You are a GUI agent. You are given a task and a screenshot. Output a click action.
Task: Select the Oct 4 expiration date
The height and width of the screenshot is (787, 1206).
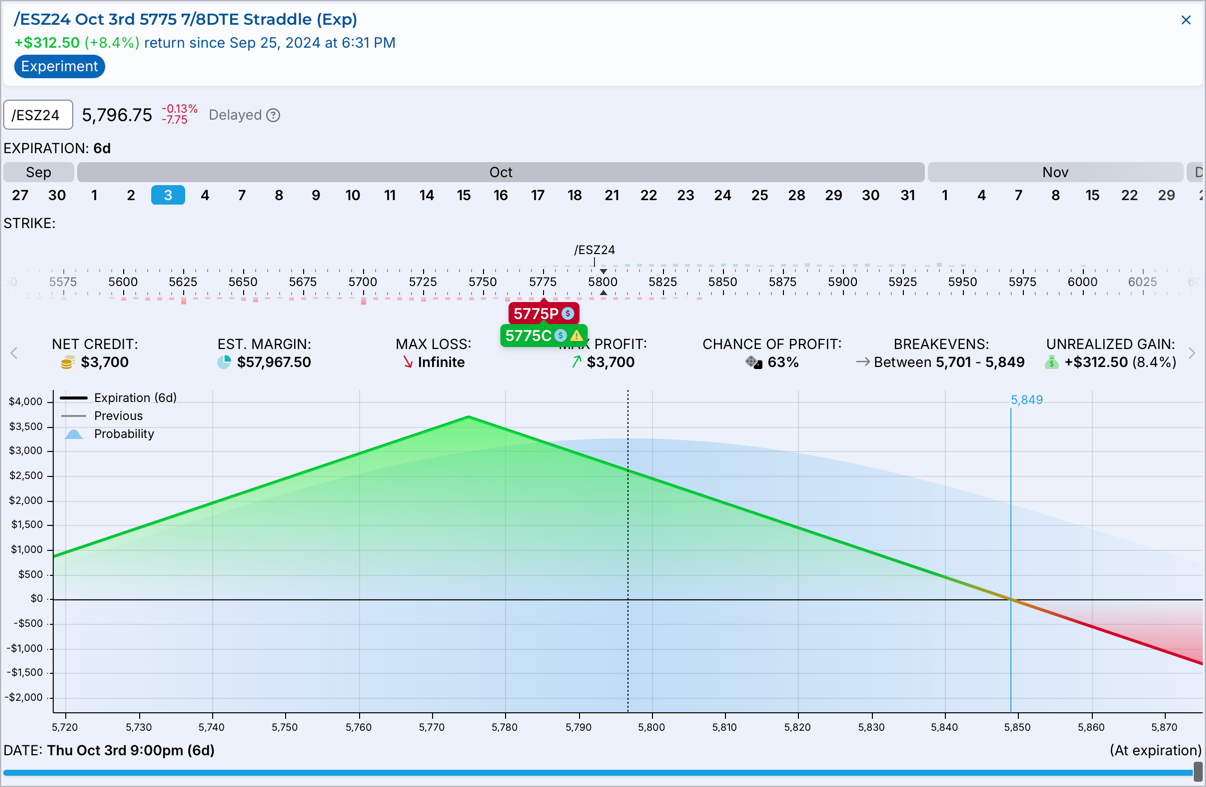205,195
